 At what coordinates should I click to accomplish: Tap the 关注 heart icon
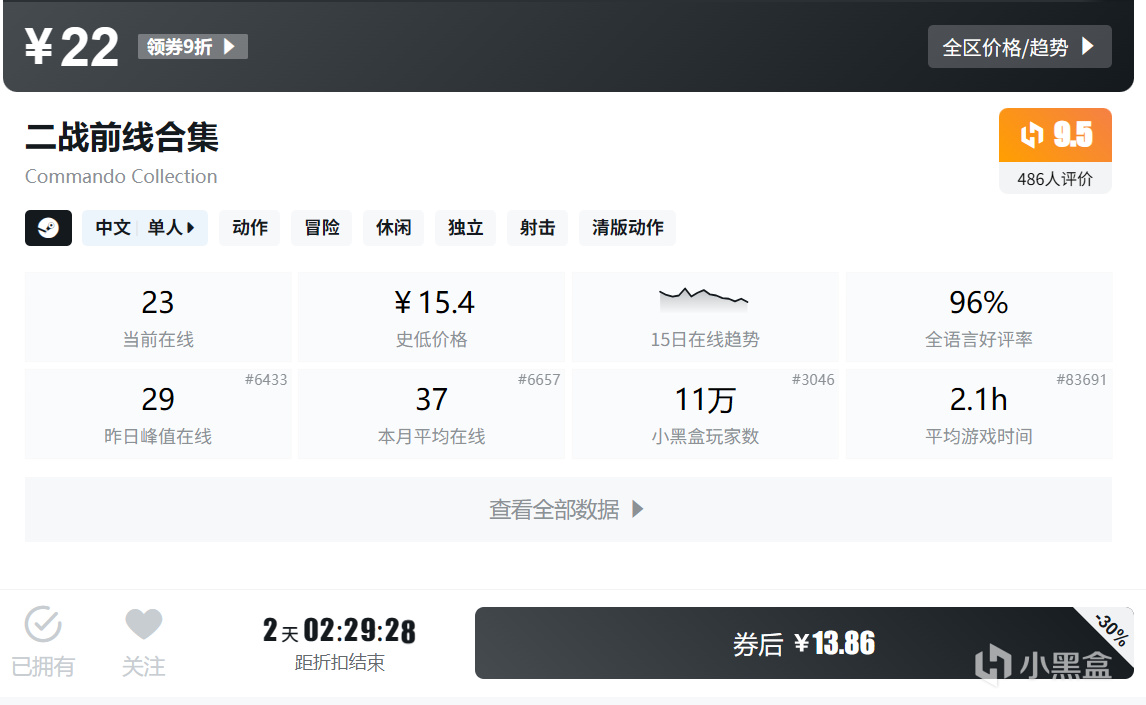tap(143, 624)
